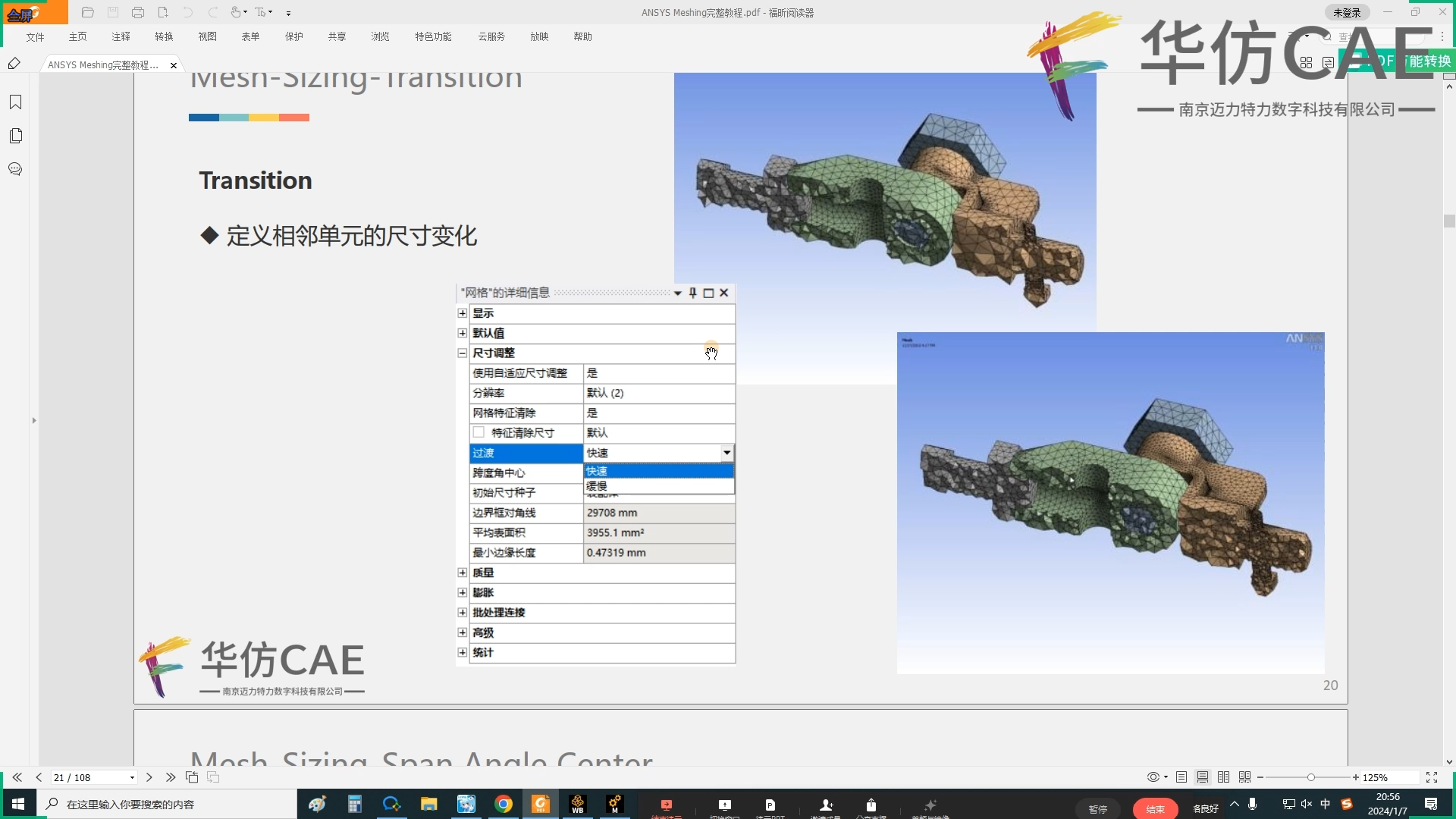Click the 未登录 login button
Viewport: 1456px width, 819px height.
click(1347, 12)
